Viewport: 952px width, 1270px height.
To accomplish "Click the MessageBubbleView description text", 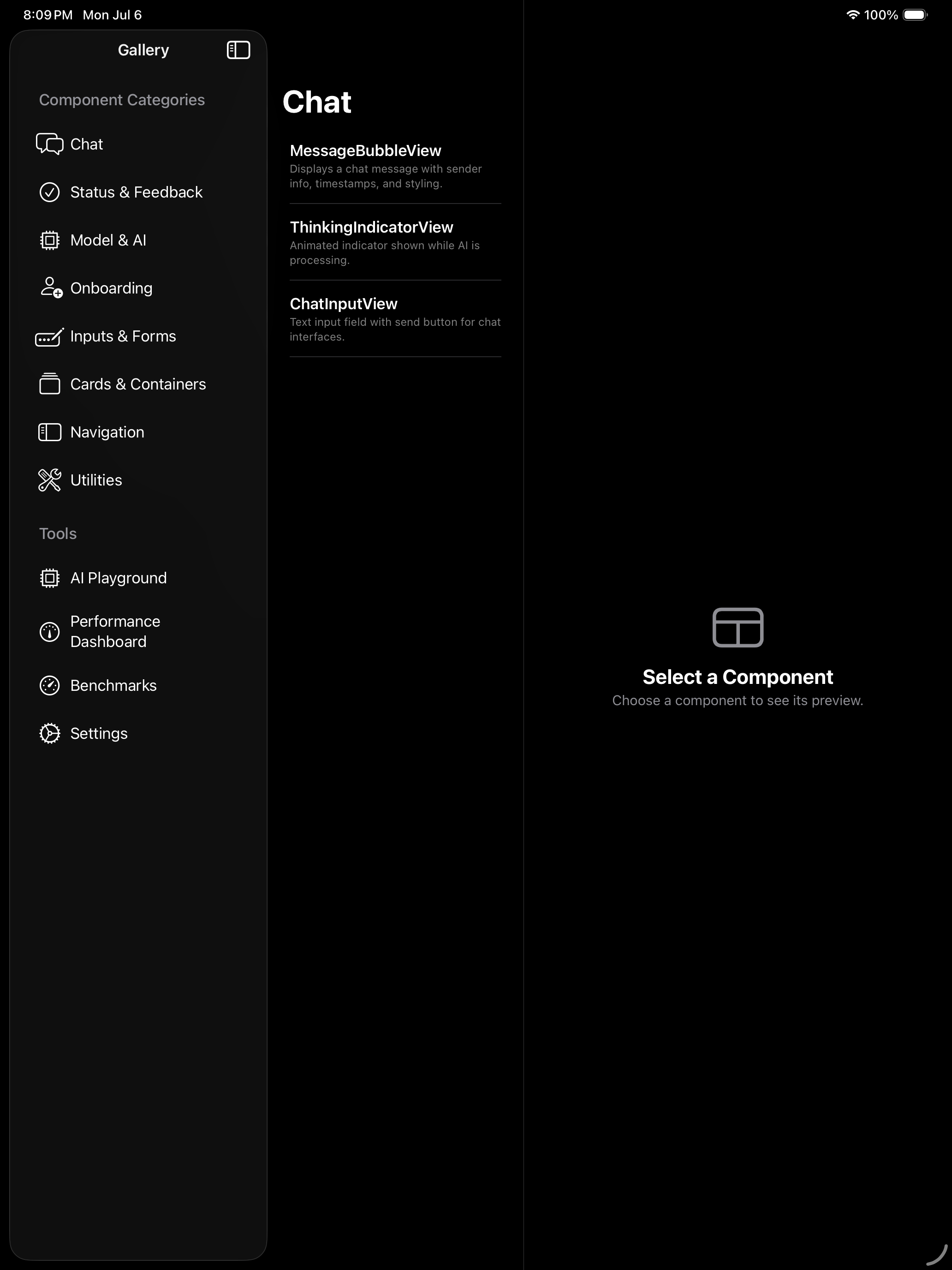I will 386,176.
